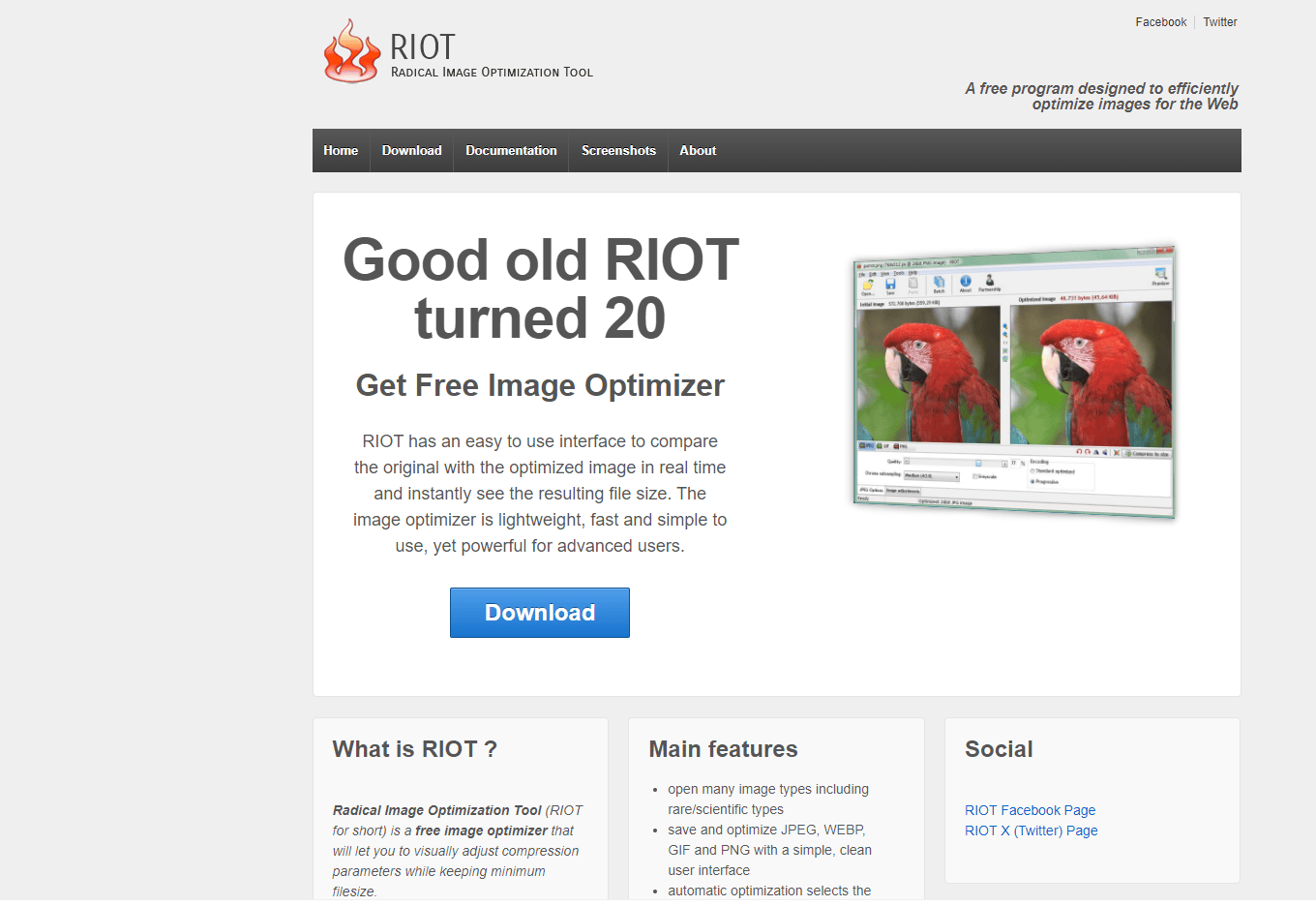Click the 'What is RIOT ?' heading
This screenshot has width=1316, height=906.
click(414, 749)
